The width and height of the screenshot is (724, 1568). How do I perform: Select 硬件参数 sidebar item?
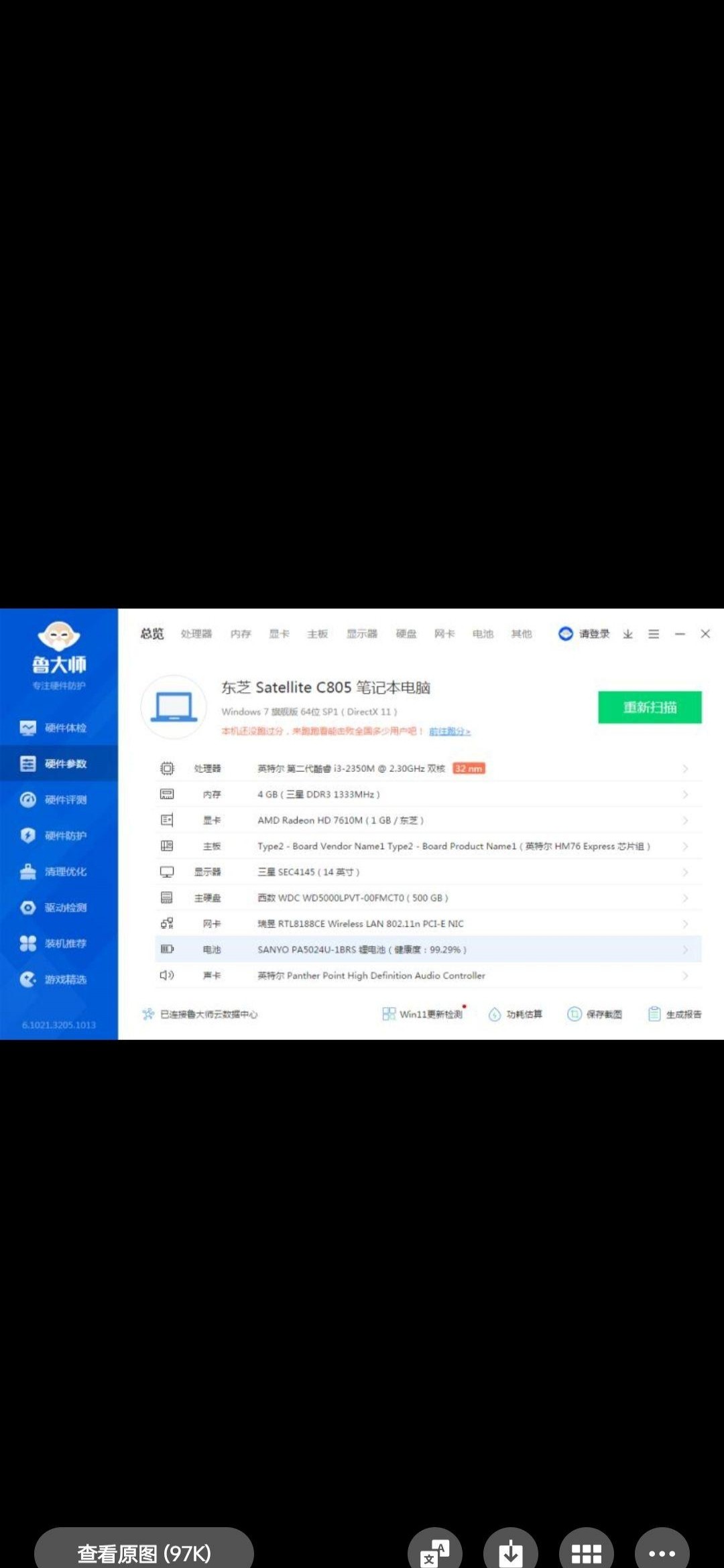coord(59,764)
